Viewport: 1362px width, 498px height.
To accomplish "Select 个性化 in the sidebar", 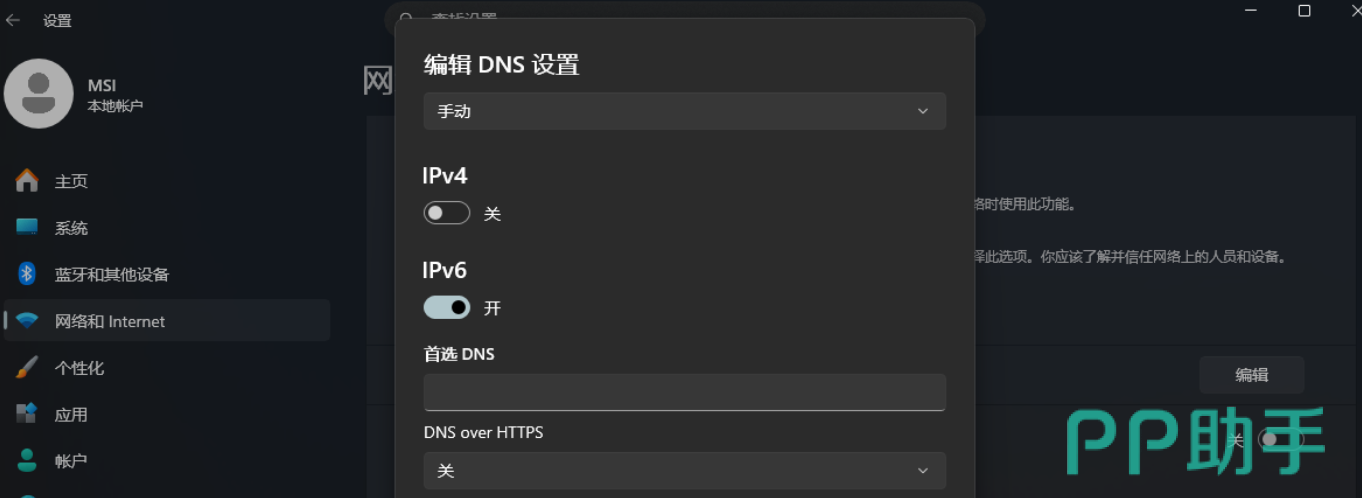I will pyautogui.click(x=79, y=367).
